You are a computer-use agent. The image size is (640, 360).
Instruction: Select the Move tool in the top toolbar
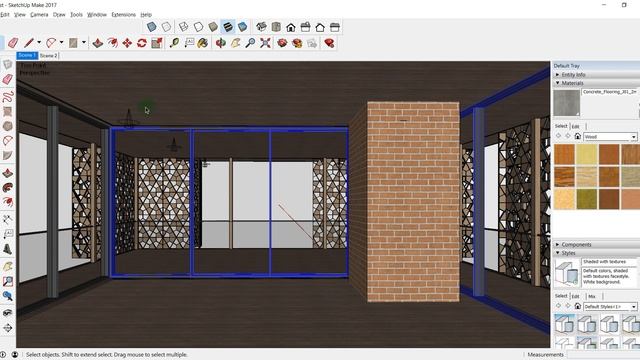(127, 42)
